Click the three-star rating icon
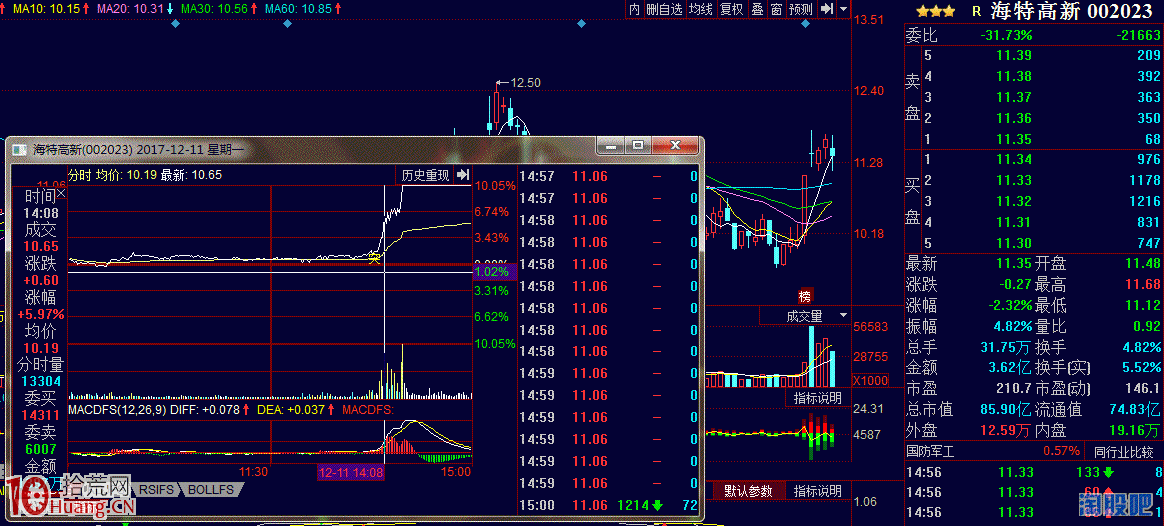 (935, 12)
